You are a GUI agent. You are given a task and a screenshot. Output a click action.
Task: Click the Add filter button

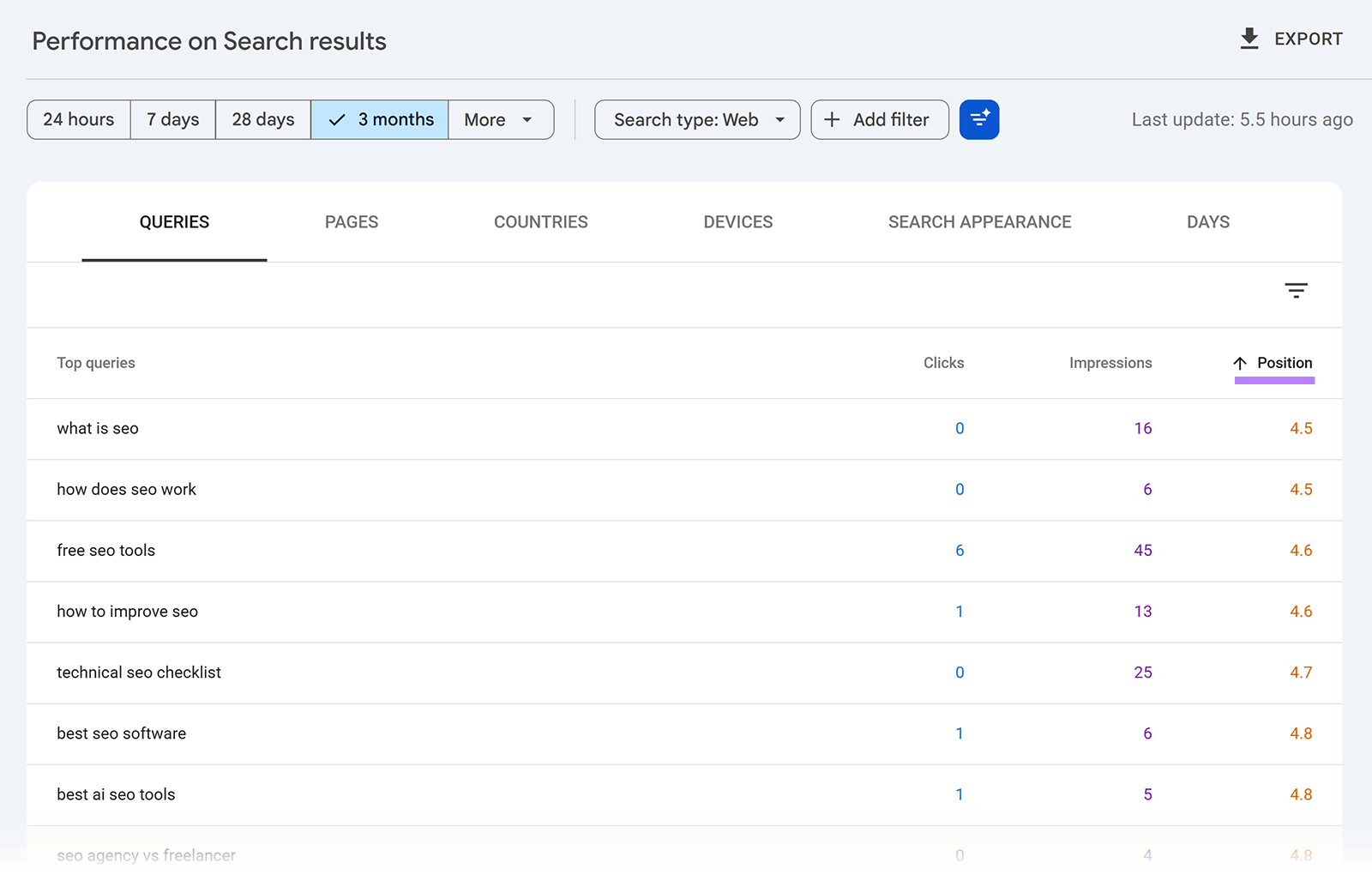880,119
